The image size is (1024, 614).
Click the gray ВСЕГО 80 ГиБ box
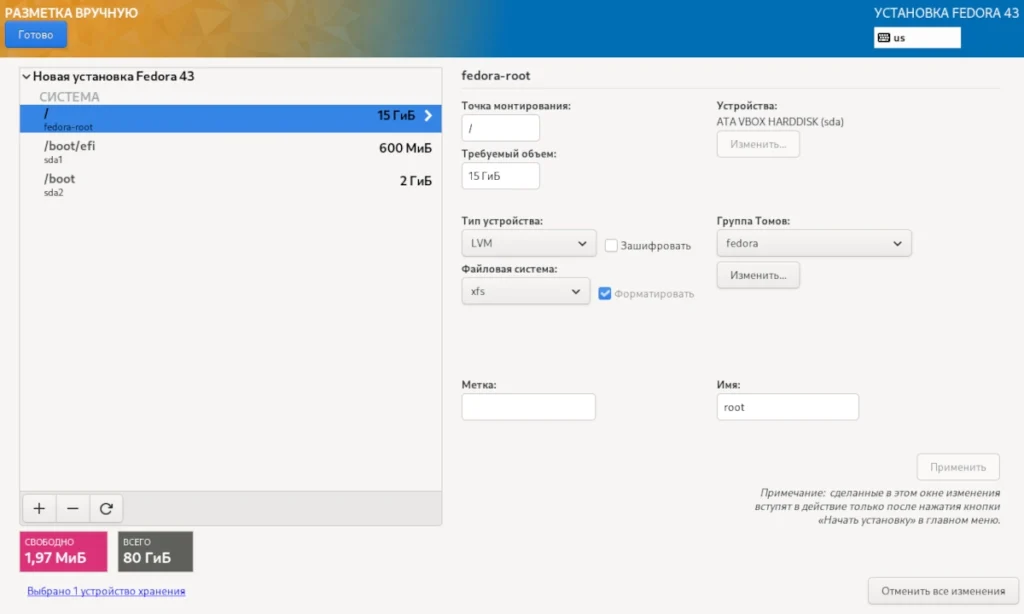pos(155,551)
